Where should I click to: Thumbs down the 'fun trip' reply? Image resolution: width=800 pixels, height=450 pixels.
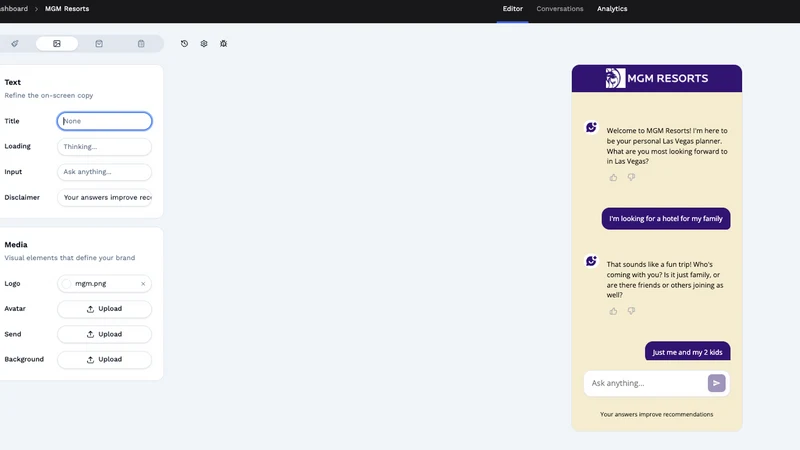coord(631,311)
